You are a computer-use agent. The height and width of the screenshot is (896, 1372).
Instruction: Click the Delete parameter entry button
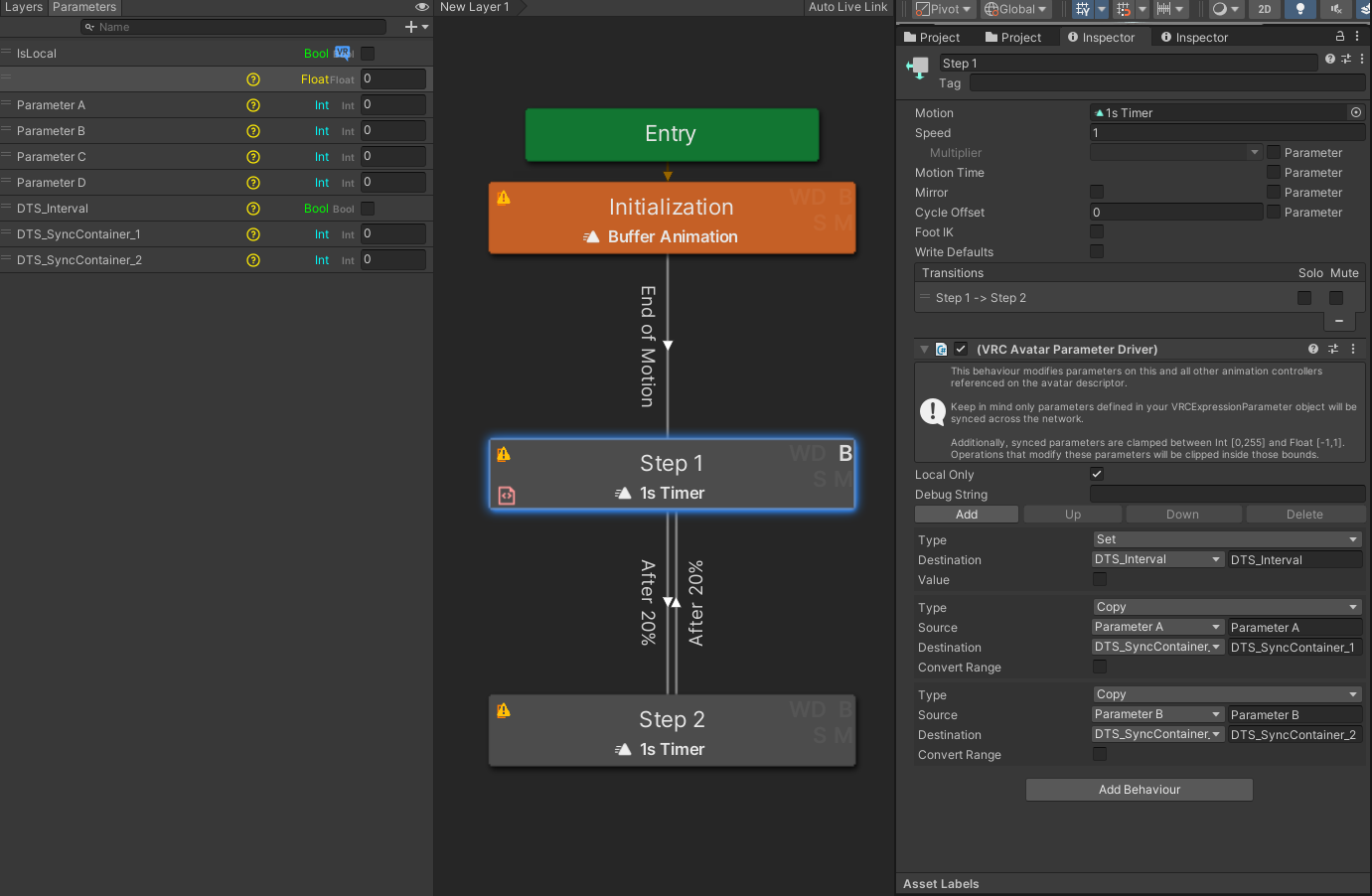1304,514
